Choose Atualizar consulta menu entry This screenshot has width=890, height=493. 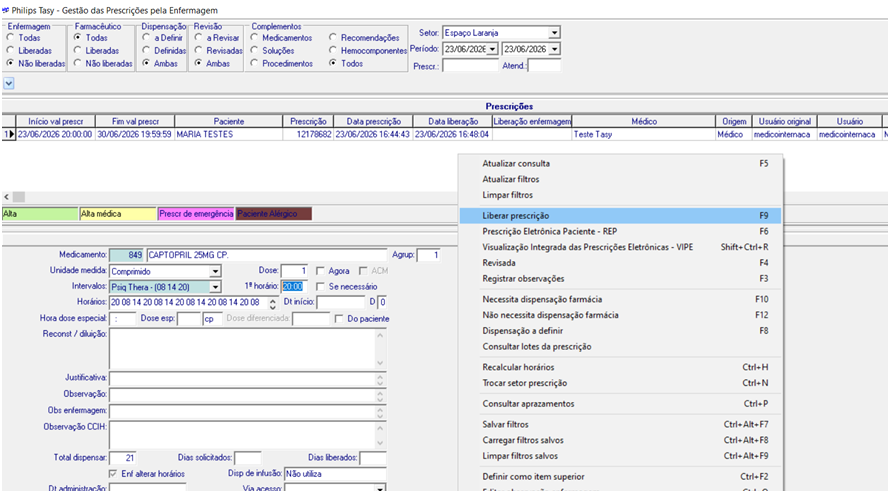[620, 163]
